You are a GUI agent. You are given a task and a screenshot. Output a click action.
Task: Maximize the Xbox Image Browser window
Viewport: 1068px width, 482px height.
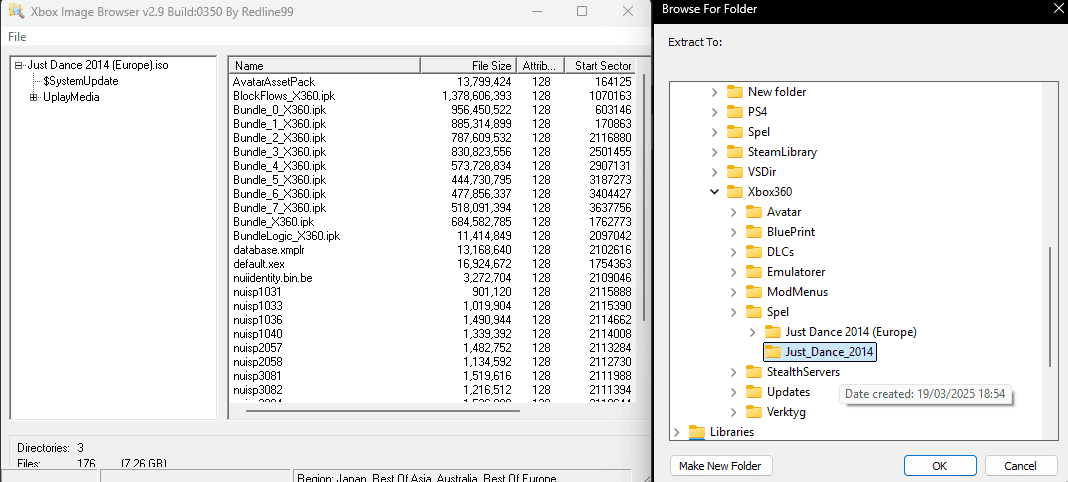tap(582, 12)
